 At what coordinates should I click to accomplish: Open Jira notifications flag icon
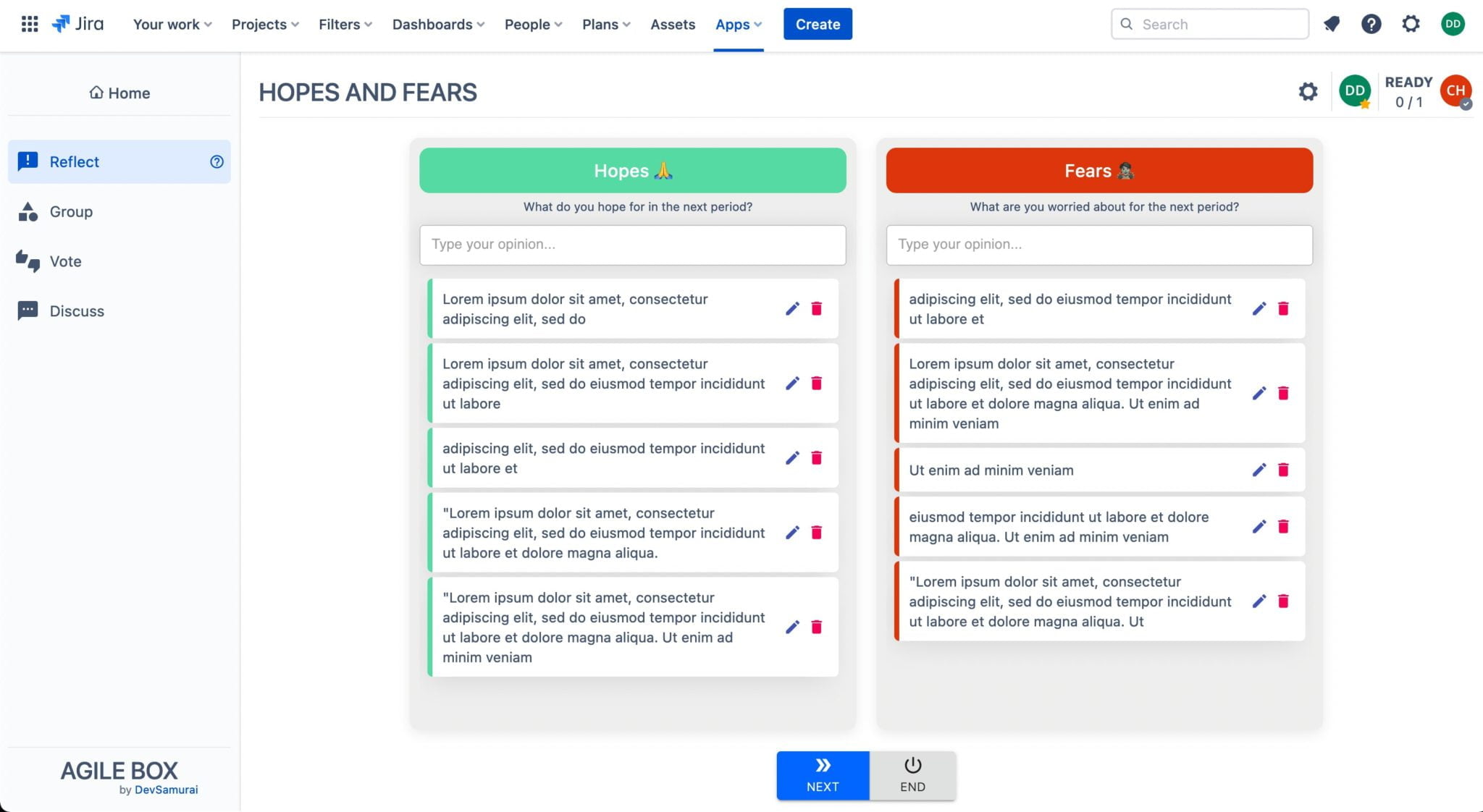point(1332,24)
